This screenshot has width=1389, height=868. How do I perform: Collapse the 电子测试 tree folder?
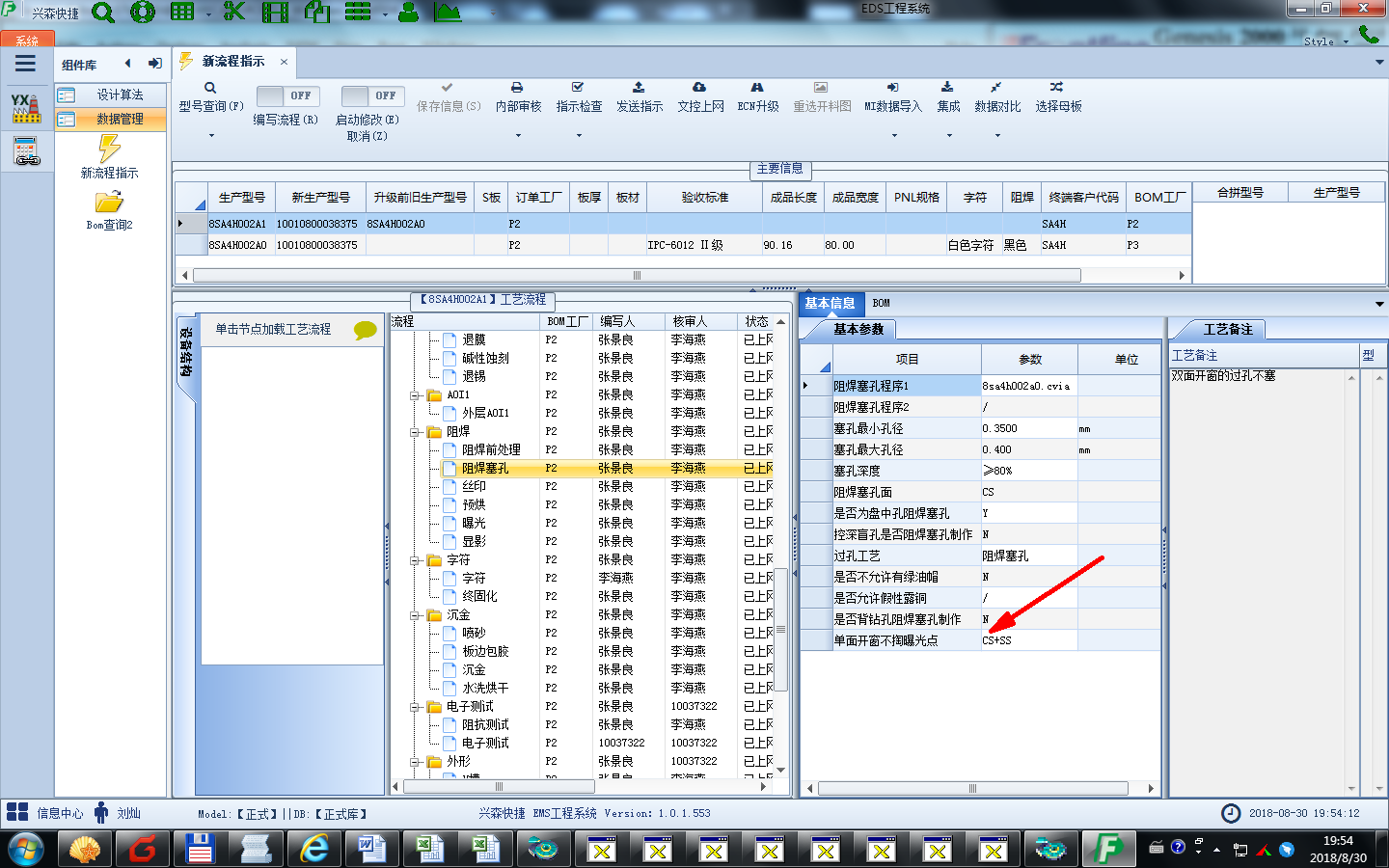[x=414, y=707]
